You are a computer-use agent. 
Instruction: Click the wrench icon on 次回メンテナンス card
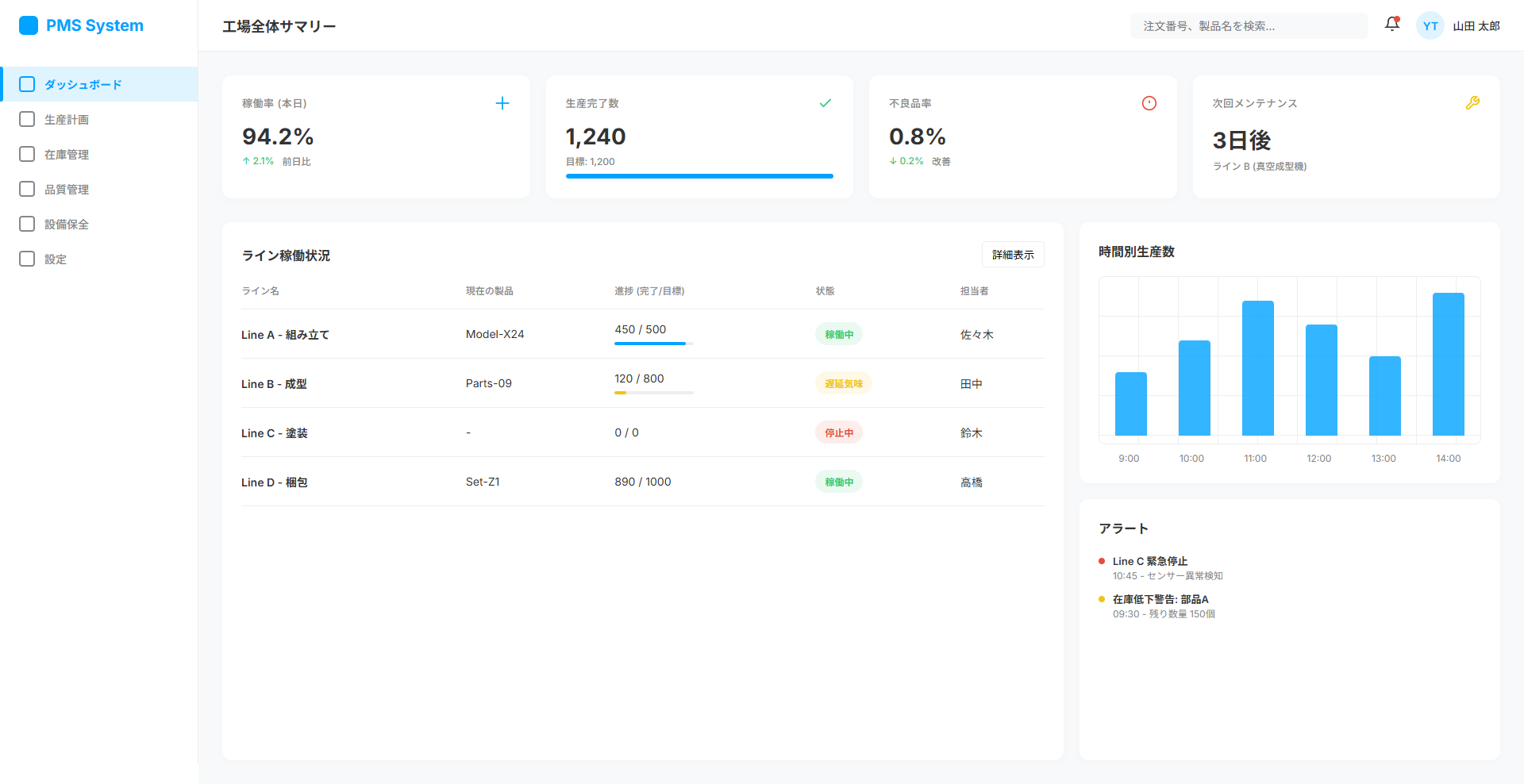click(1472, 103)
